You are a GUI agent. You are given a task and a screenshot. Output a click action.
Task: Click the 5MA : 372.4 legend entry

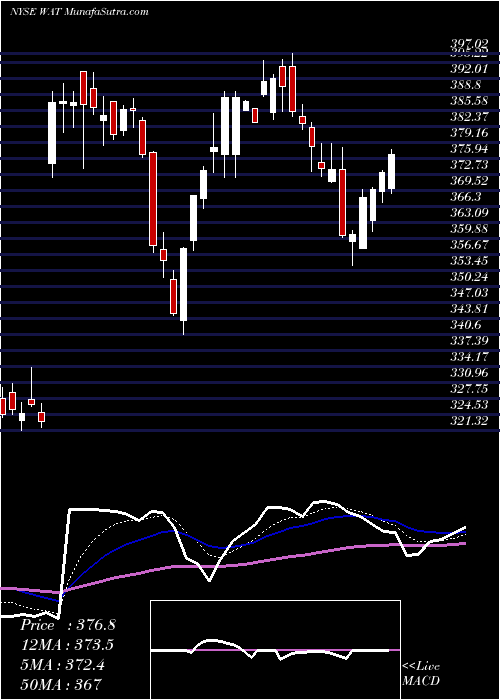(x=62, y=665)
